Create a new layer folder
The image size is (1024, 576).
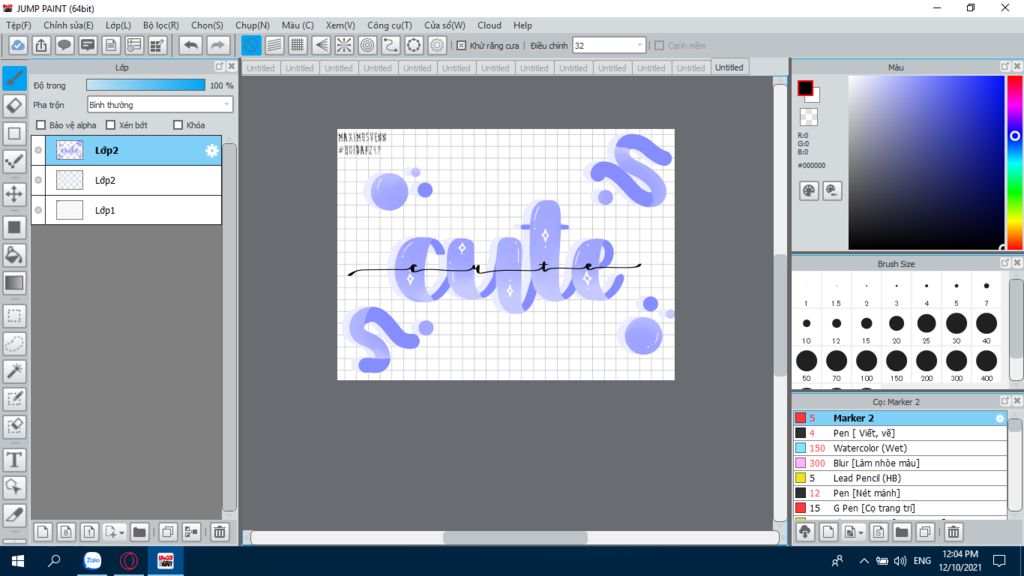pyautogui.click(x=139, y=532)
